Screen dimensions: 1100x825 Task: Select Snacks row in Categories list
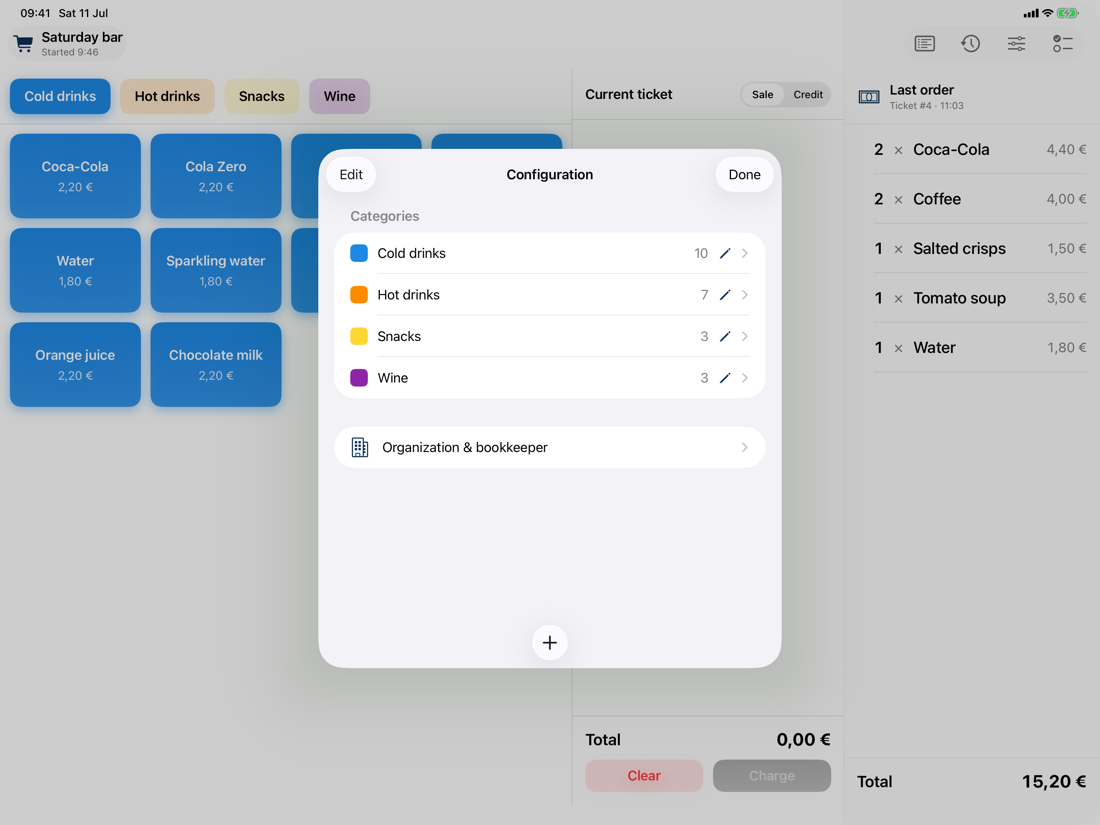click(550, 336)
